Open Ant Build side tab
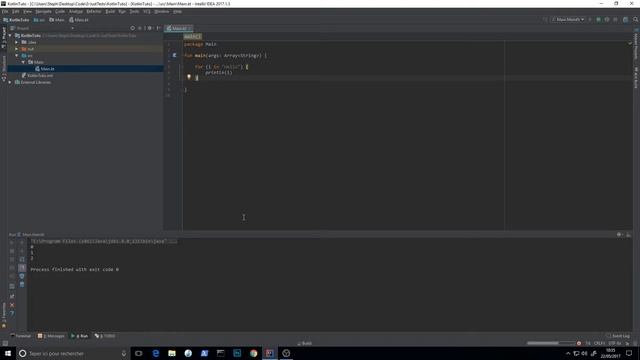Screen dimensions: 640x360 636,78
